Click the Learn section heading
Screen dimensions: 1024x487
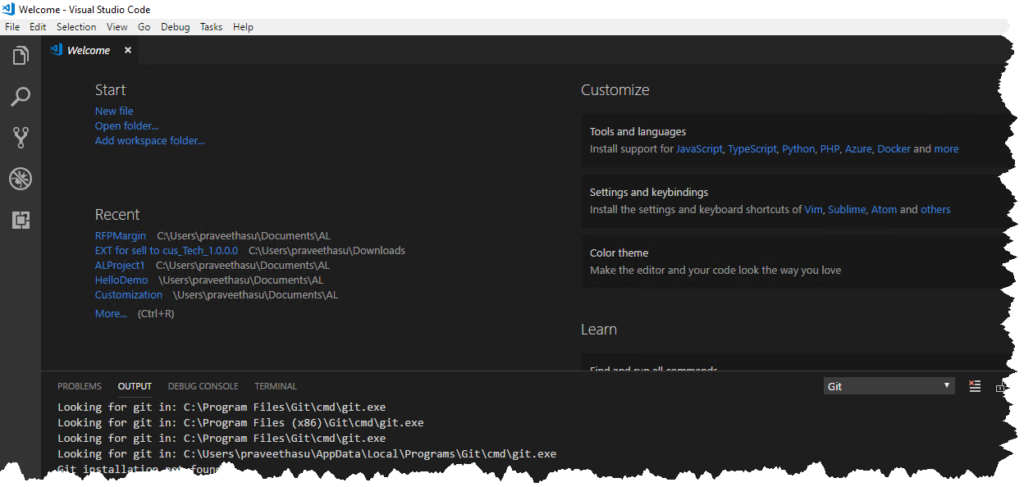click(x=599, y=329)
